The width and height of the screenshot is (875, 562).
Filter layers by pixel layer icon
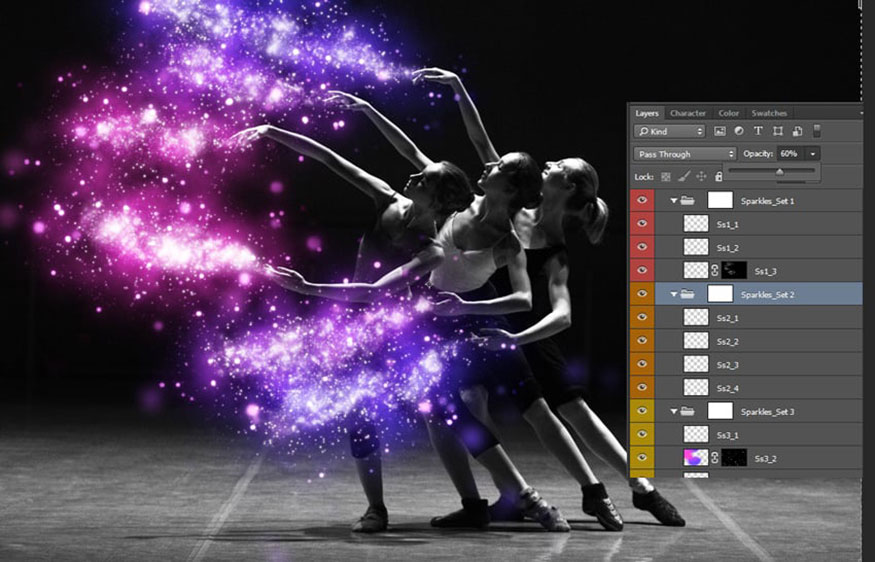[720, 131]
